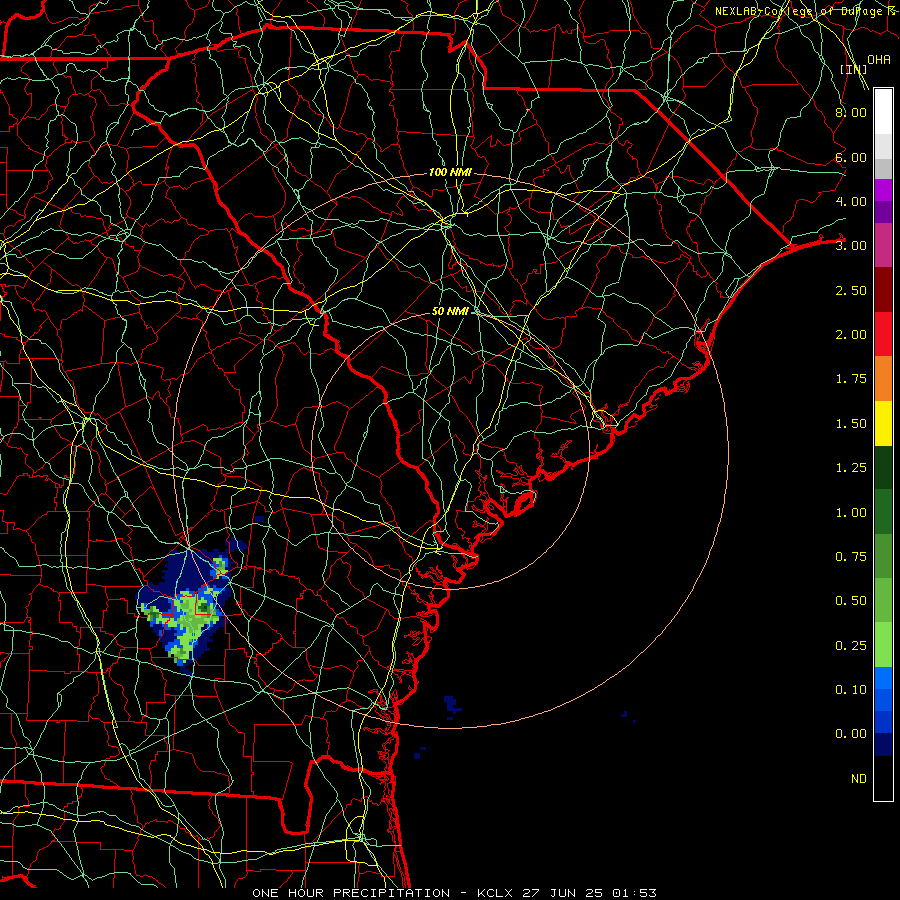Click the small blue offshore precipitation echo
Viewport: 900px width, 900px height.
pos(451,705)
